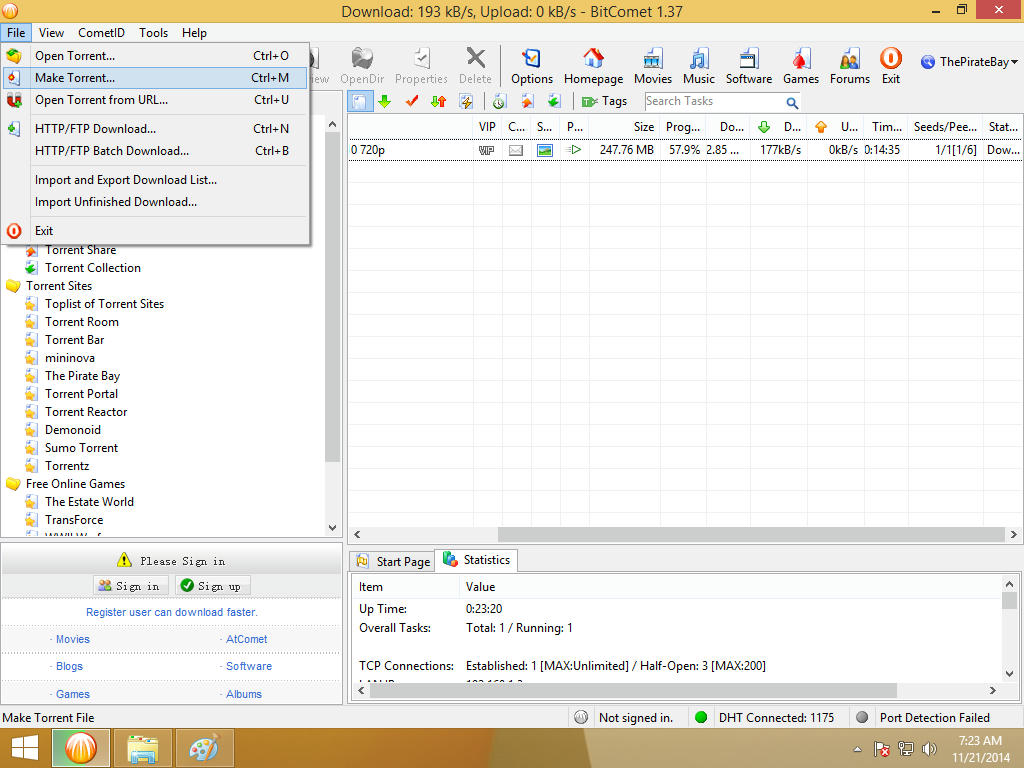Viewport: 1024px width, 768px height.
Task: Click the VIP icon in 0 720p row
Action: click(x=487, y=150)
